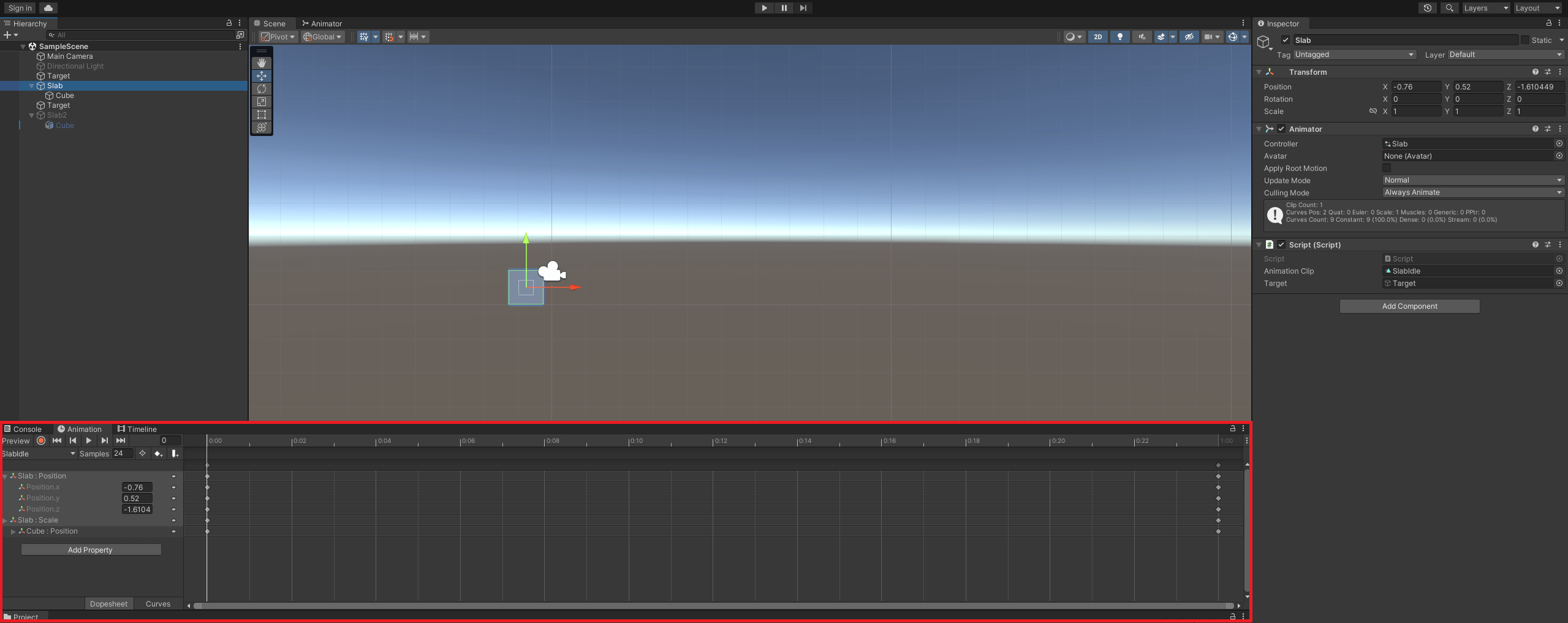The image size is (1568, 623).
Task: Select the Inspector tab
Action: 1279,23
